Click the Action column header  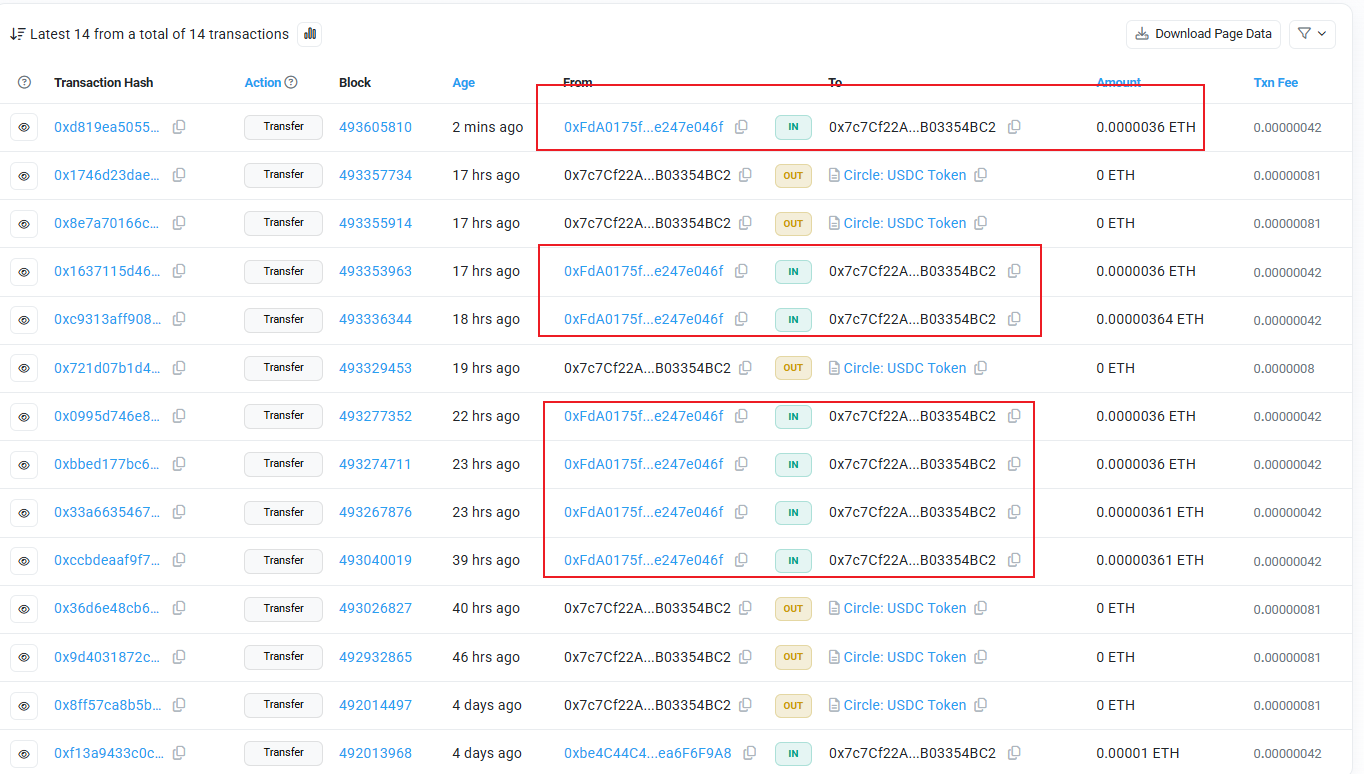coord(263,83)
